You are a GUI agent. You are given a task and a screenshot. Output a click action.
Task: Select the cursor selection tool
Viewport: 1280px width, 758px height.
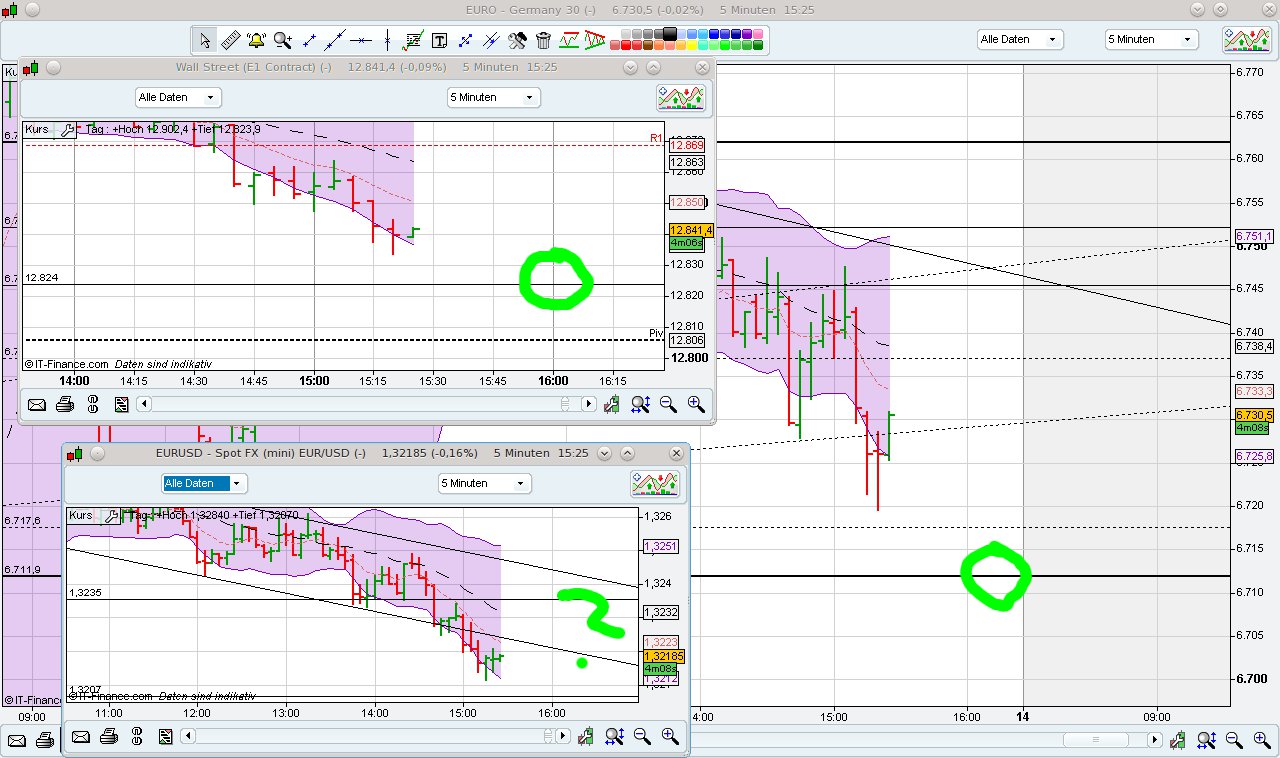coord(207,41)
